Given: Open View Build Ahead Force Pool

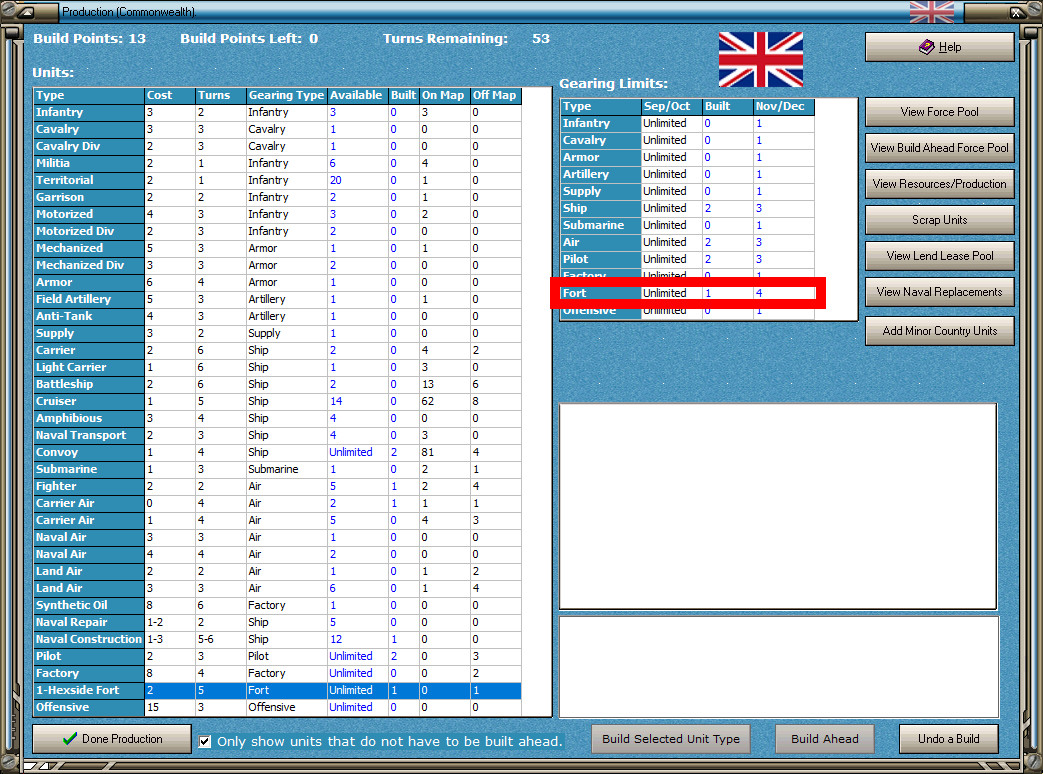Looking at the screenshot, I should click(x=939, y=148).
